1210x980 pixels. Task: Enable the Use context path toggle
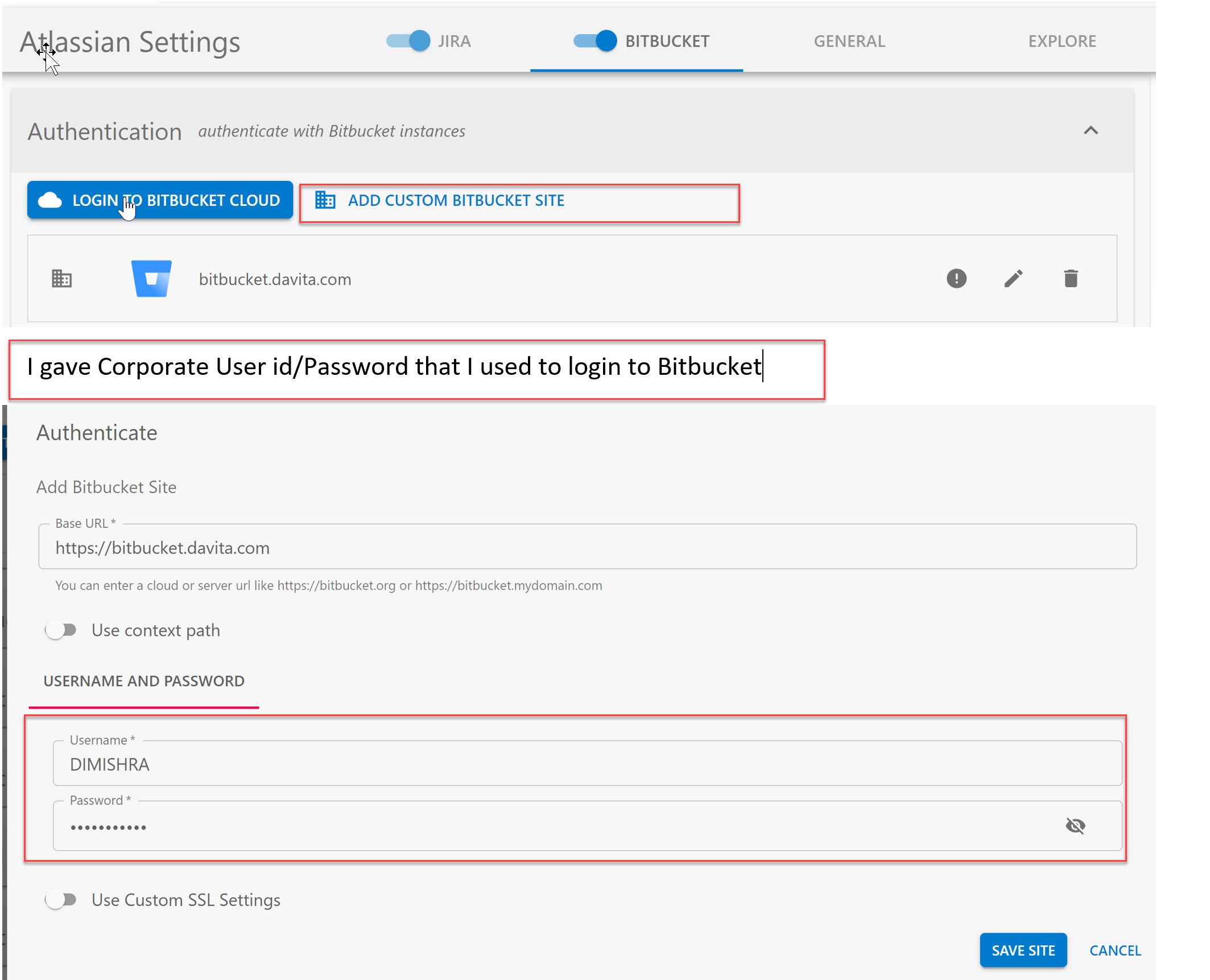61,630
